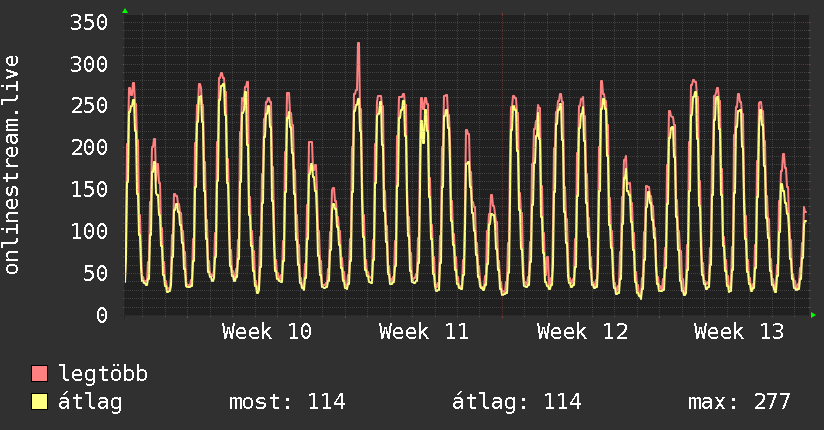Click the Week 10 axis label
The width and height of the screenshot is (824, 430).
266,331
